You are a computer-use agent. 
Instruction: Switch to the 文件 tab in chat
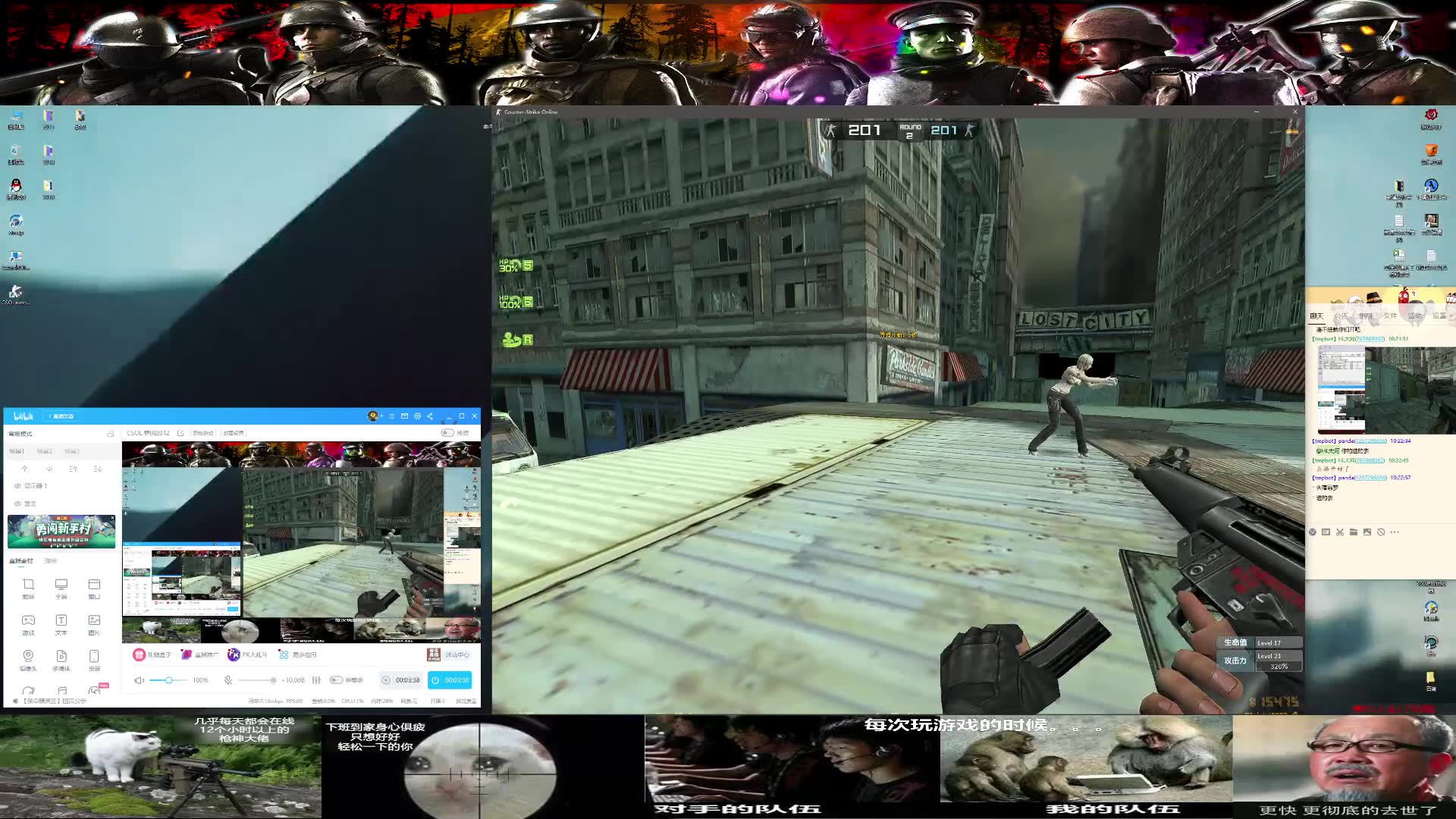coord(1390,316)
